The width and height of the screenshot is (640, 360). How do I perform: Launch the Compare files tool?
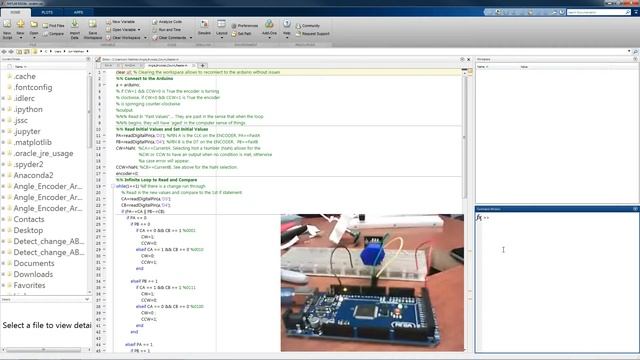pyautogui.click(x=53, y=34)
